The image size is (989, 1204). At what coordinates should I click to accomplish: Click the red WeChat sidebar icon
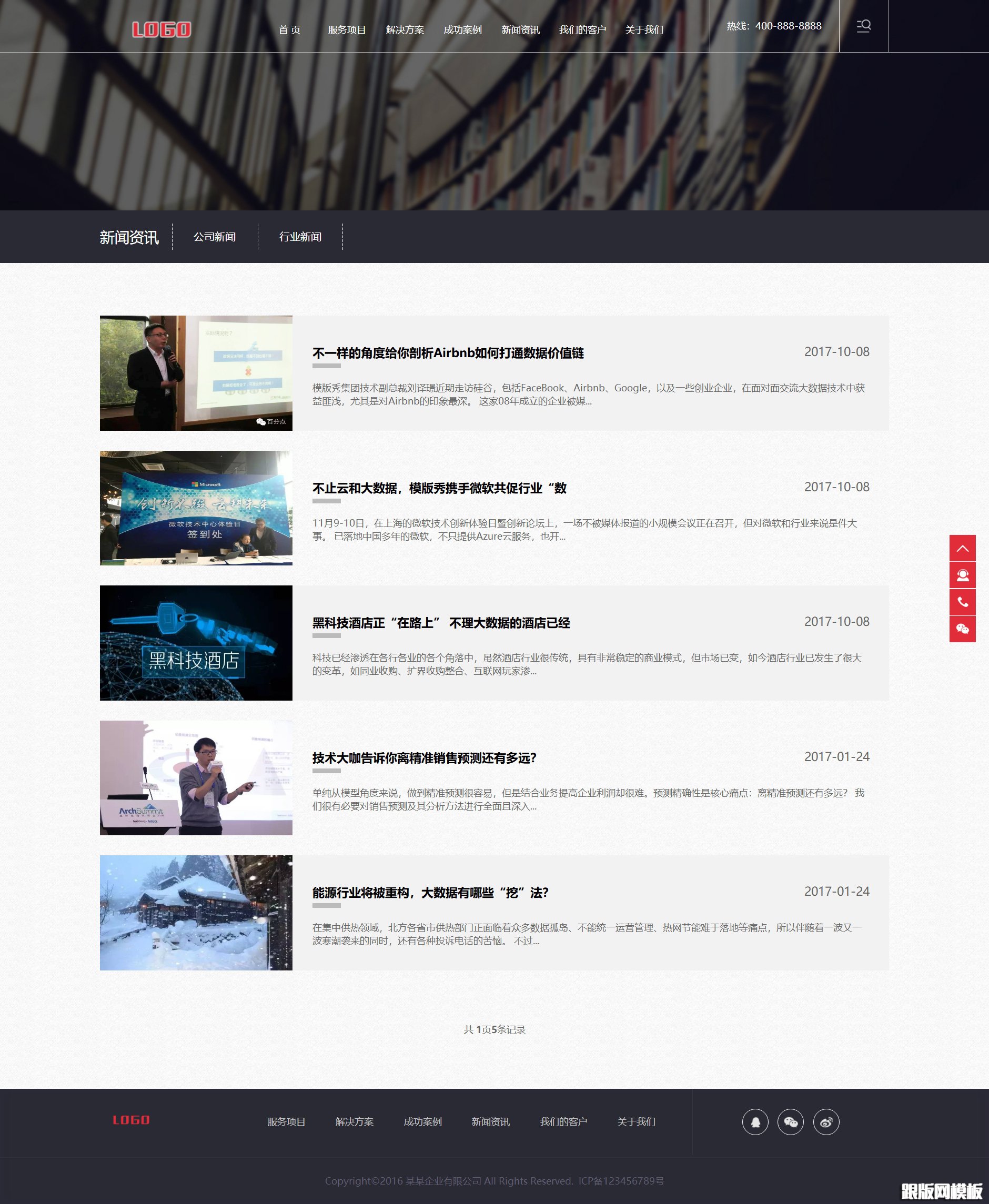point(962,629)
